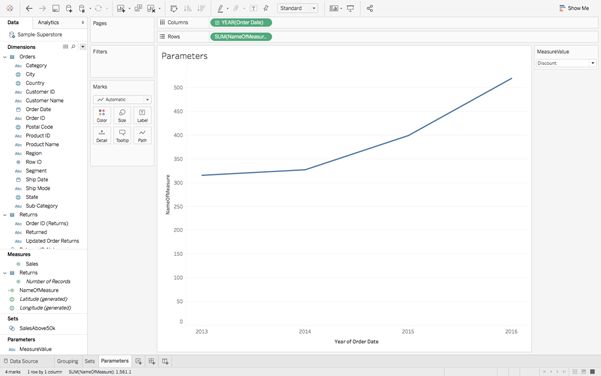Click the Sort Descending toolbar icon
The width and height of the screenshot is (601, 376).
[x=201, y=8]
